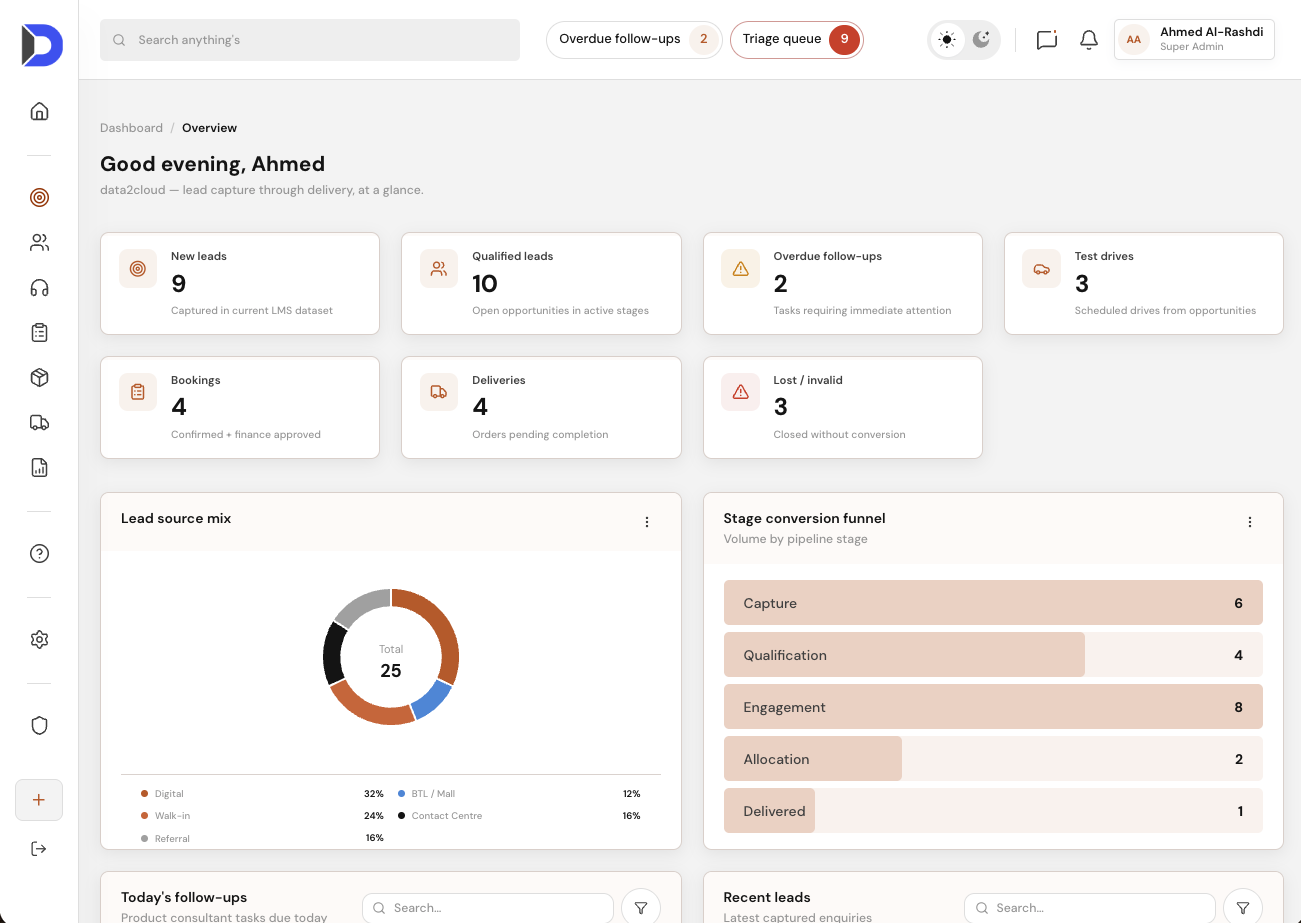
Task: Open the Test drives summary card
Action: (1143, 283)
